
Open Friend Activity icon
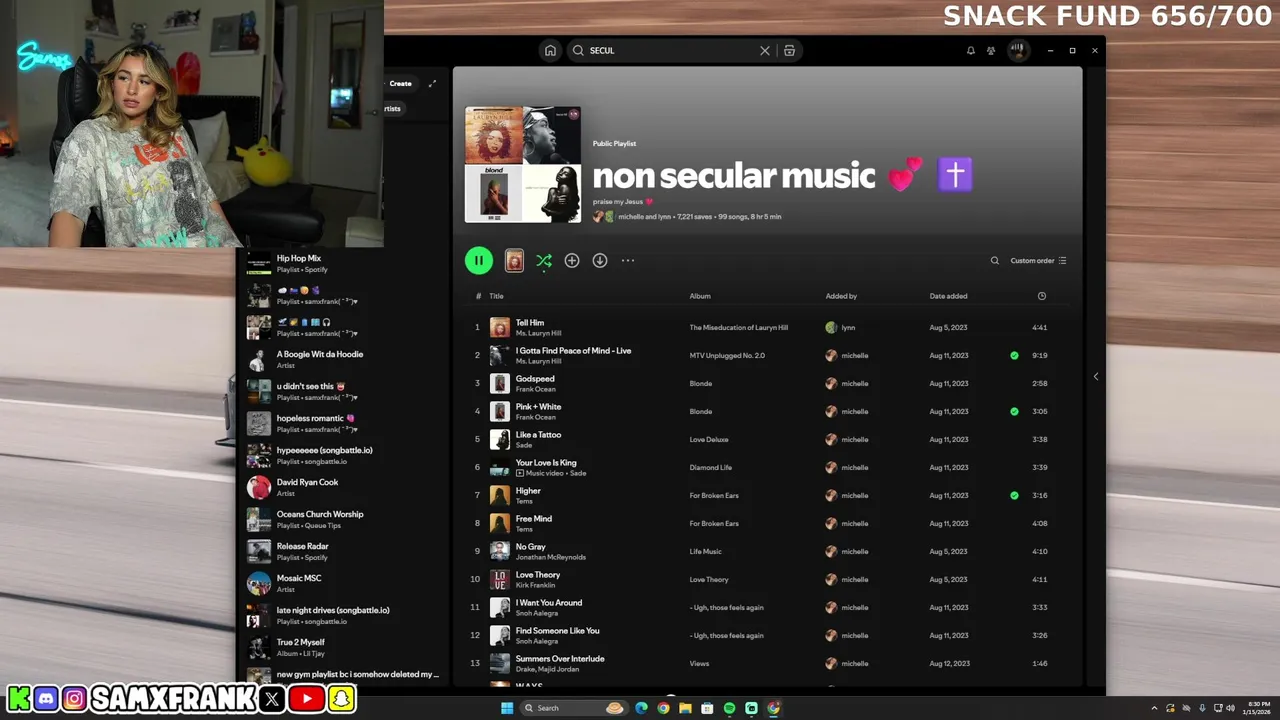[991, 50]
